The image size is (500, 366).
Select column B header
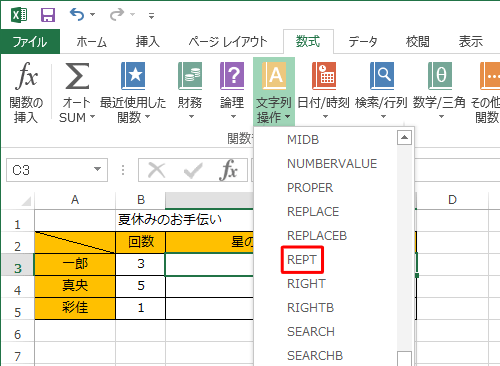point(141,200)
